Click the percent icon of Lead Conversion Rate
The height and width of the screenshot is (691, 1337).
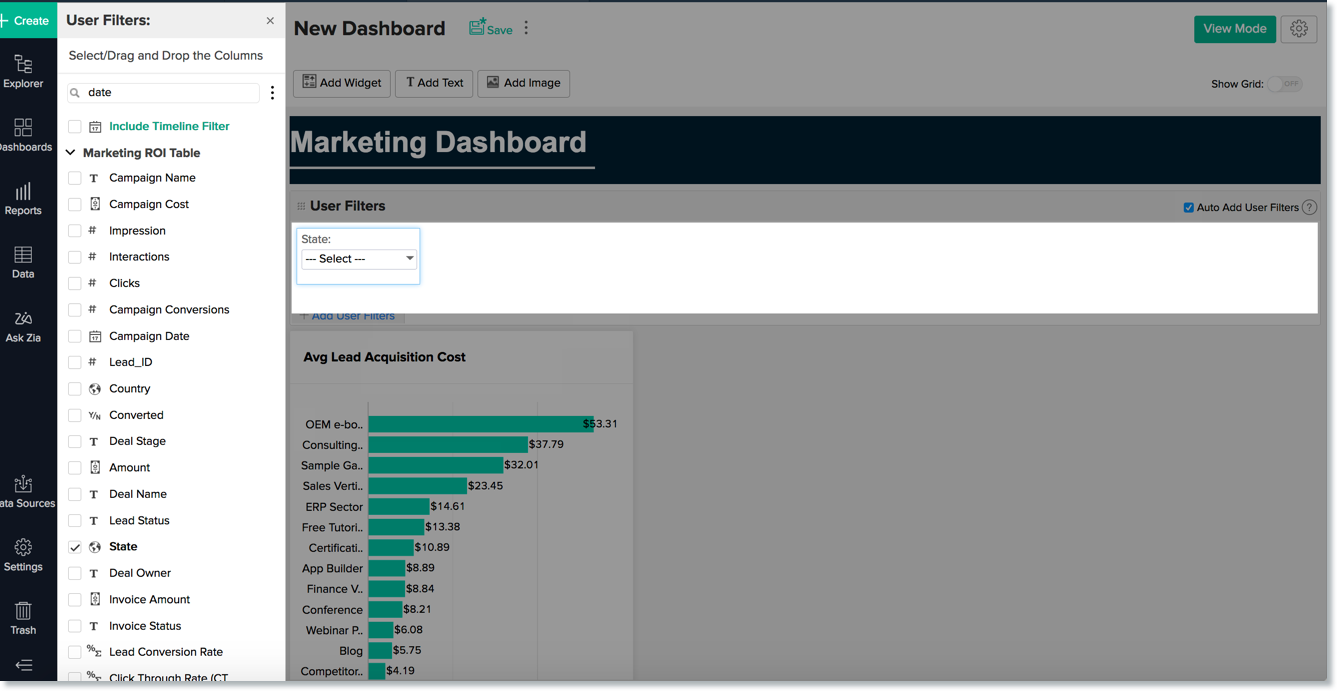[94, 652]
